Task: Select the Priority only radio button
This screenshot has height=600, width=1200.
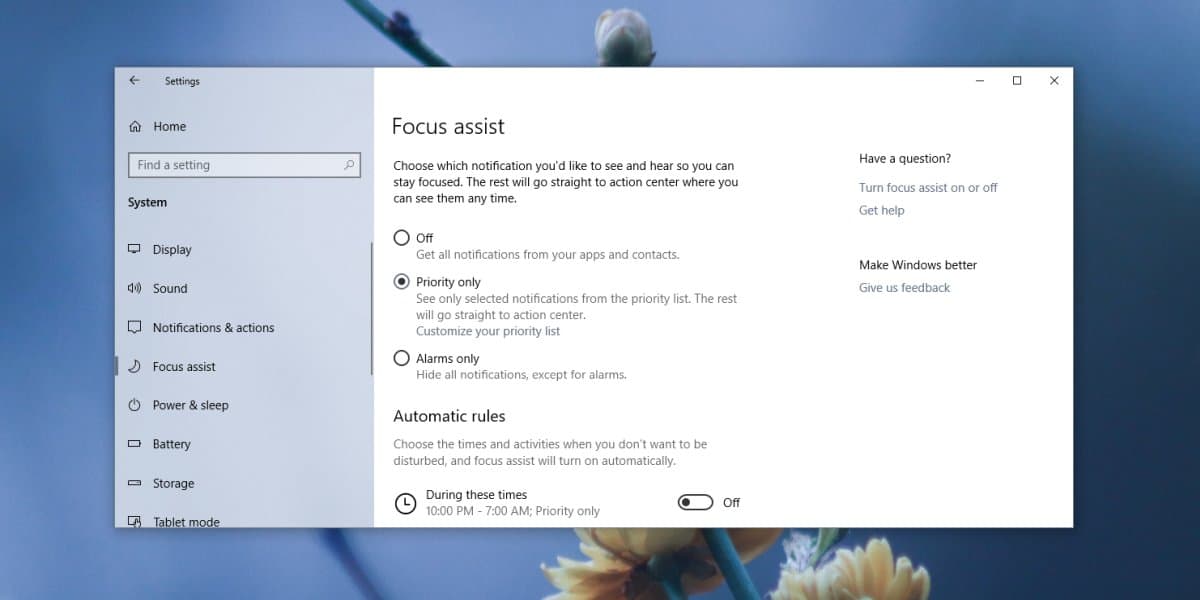Action: click(x=401, y=282)
